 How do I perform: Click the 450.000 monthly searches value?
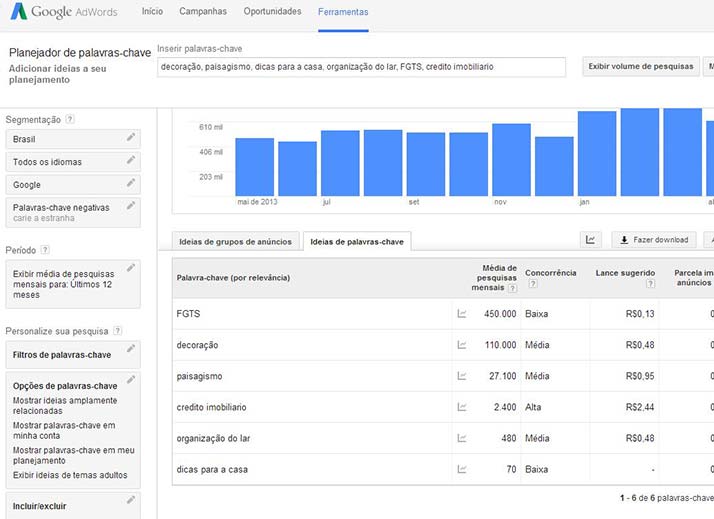coord(500,314)
